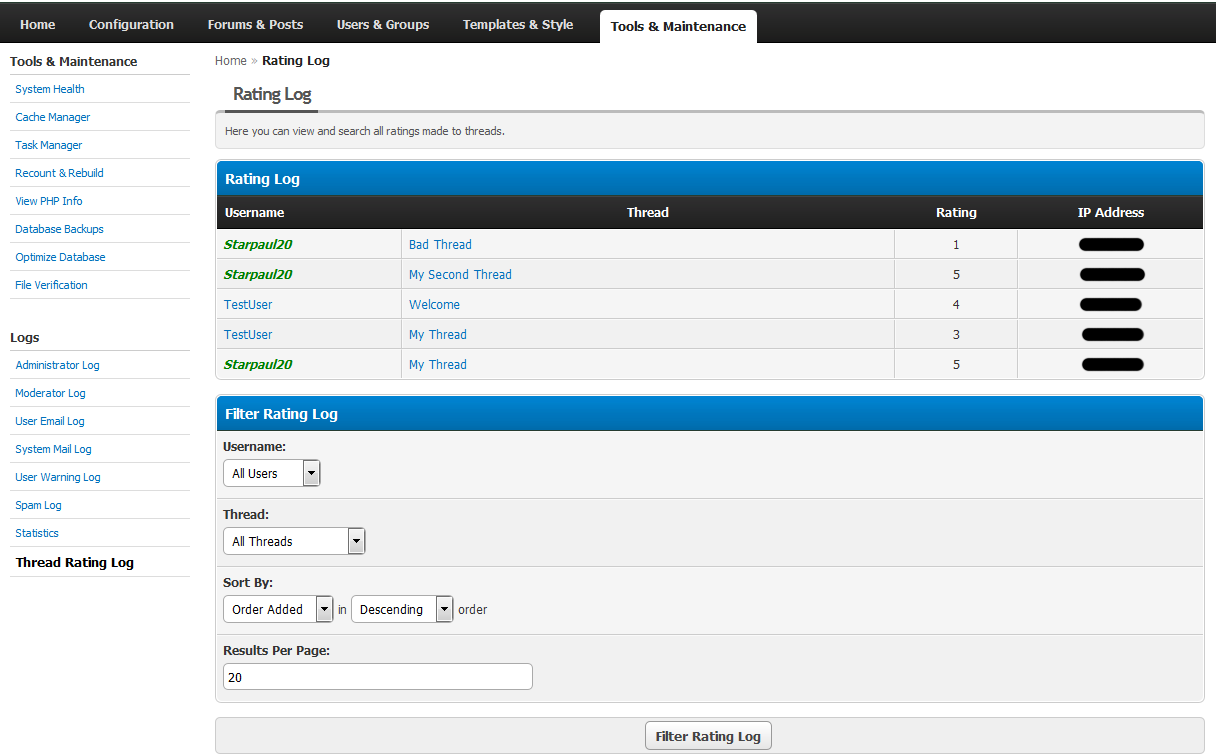Screen dimensions: 1216x756
Task: Open the Bad Thread link
Action: pyautogui.click(x=440, y=244)
